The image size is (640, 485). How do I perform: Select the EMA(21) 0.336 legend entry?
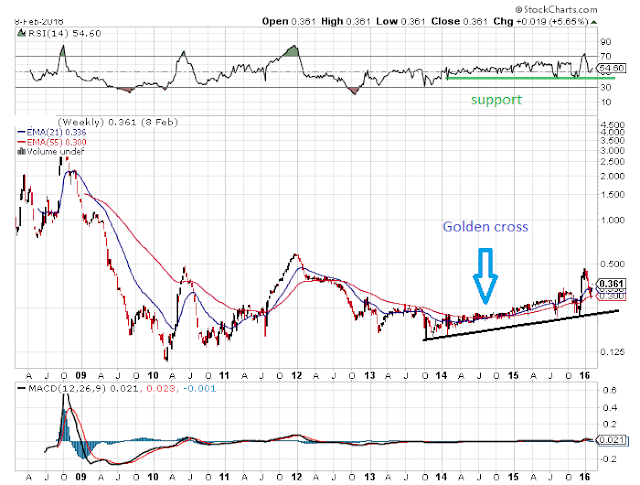click(x=52, y=132)
